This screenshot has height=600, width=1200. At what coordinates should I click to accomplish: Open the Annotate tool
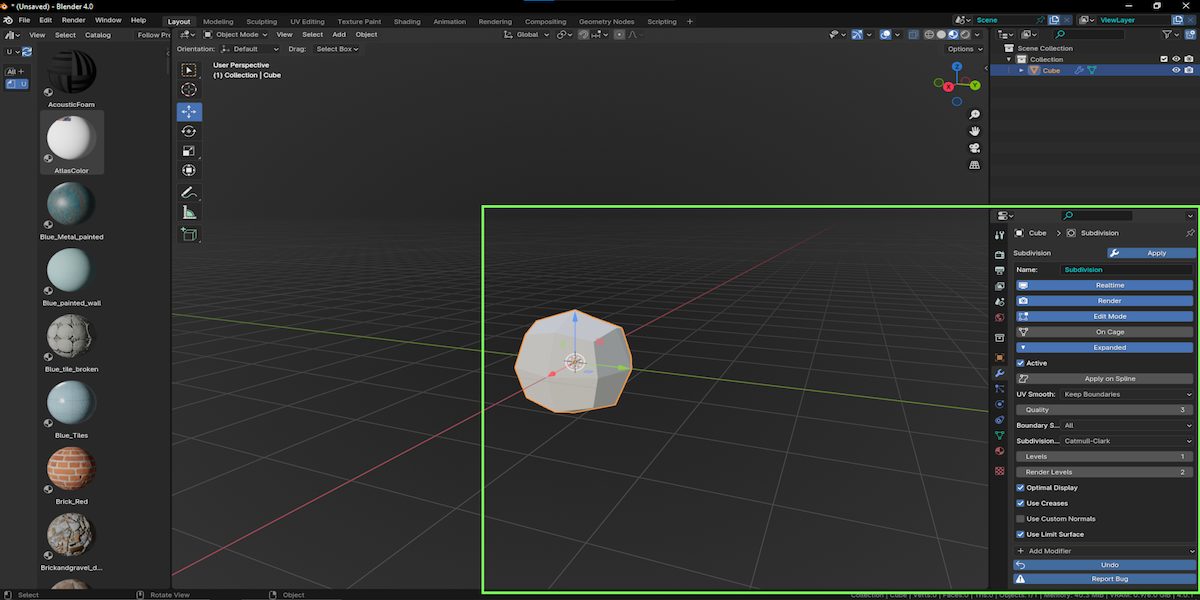pos(189,193)
